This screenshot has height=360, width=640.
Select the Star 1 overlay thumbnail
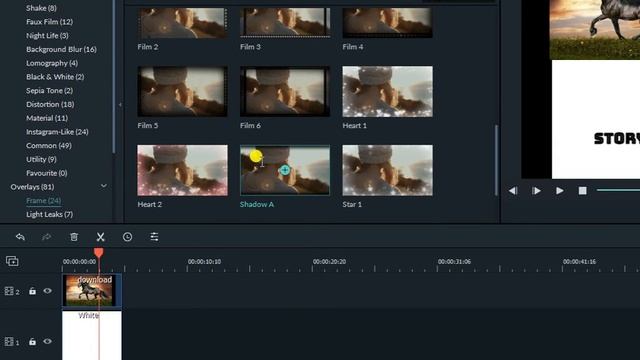tap(387, 170)
